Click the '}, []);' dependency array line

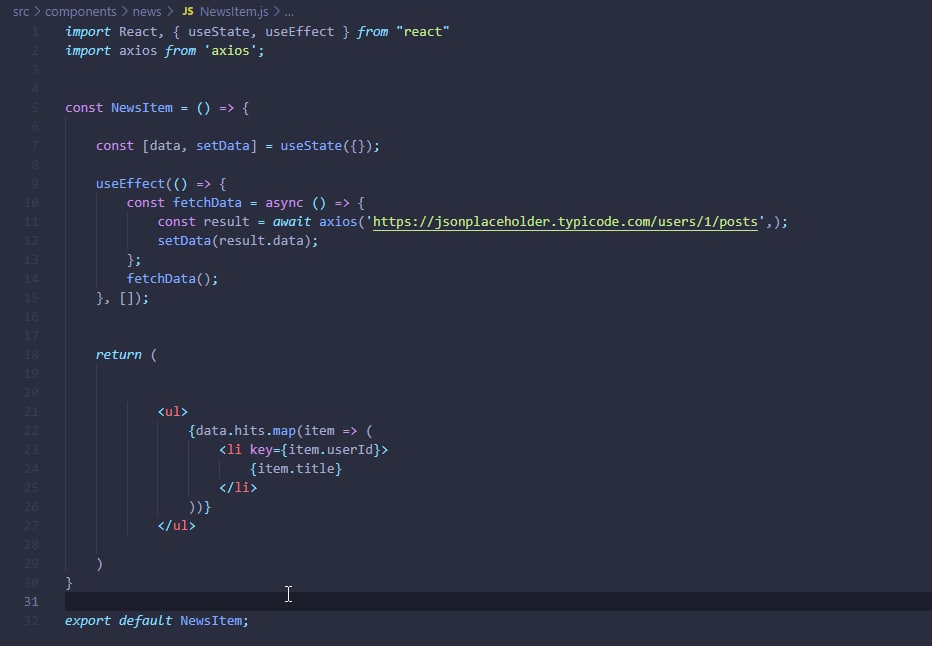pyautogui.click(x=122, y=298)
